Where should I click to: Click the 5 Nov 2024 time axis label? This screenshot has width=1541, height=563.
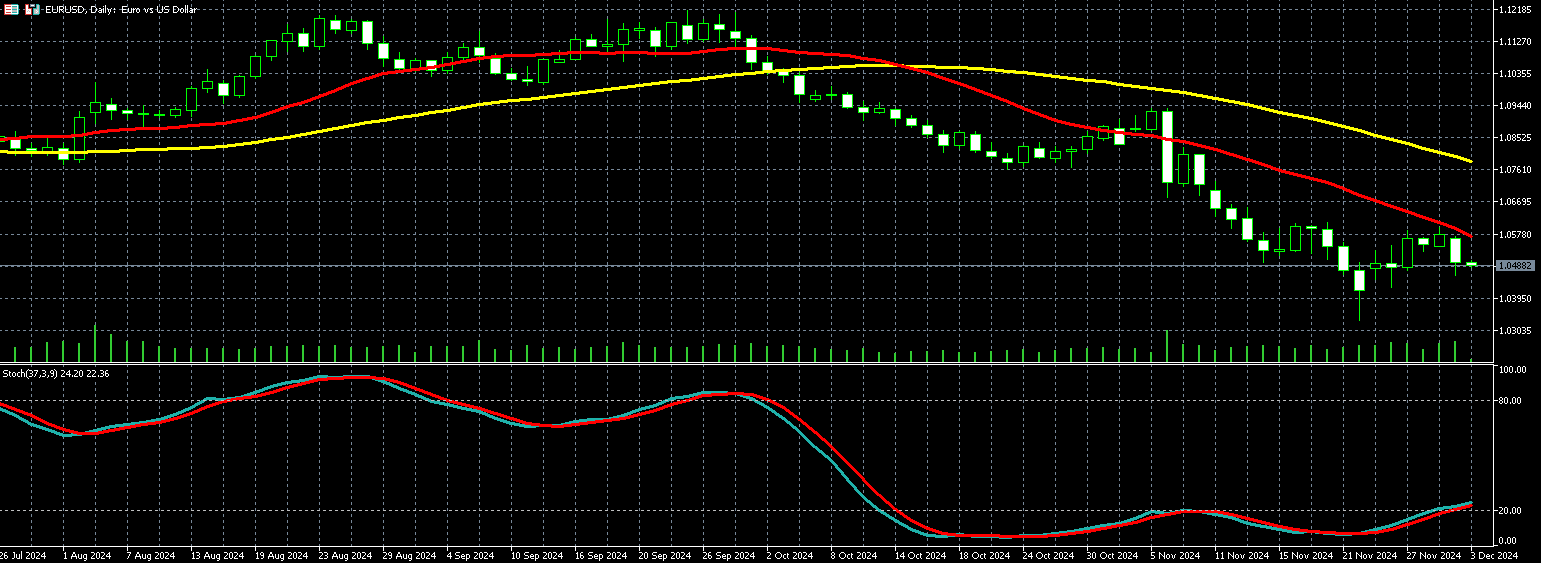point(1174,555)
